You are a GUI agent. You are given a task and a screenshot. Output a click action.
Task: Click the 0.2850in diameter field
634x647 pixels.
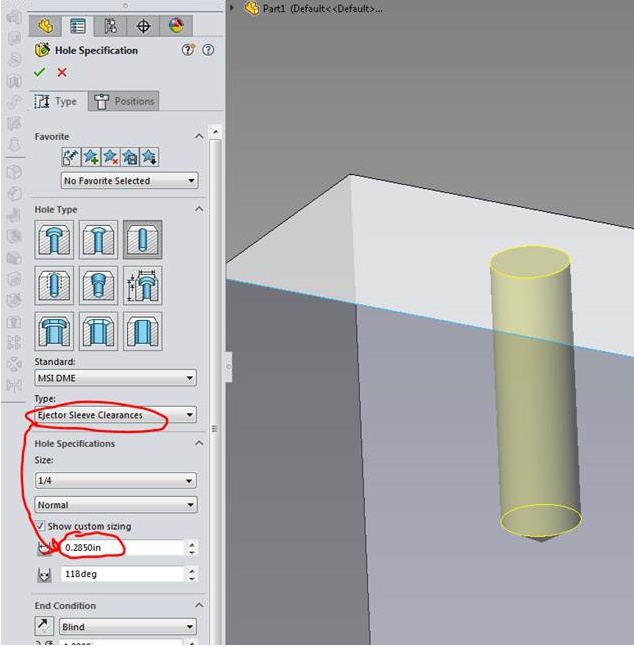(x=122, y=548)
